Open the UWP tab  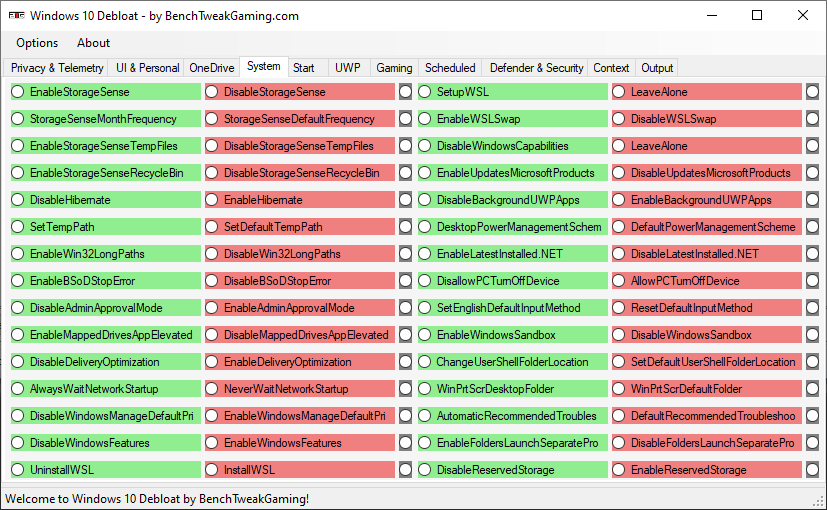point(348,68)
